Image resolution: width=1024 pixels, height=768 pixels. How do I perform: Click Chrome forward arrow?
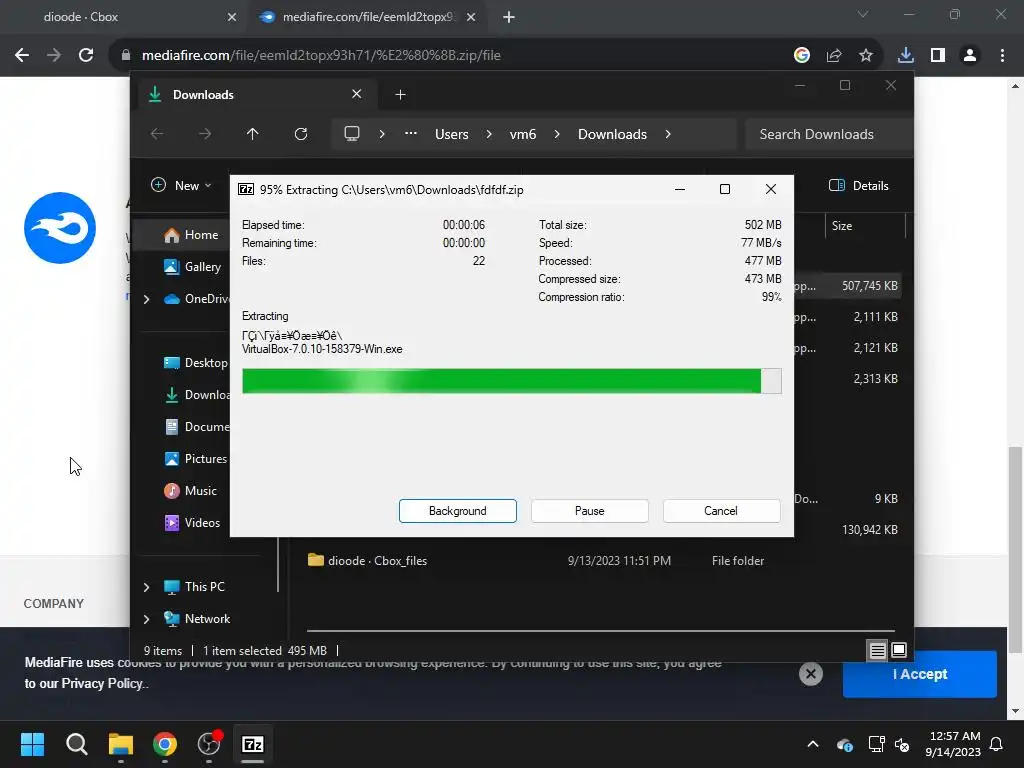(54, 56)
